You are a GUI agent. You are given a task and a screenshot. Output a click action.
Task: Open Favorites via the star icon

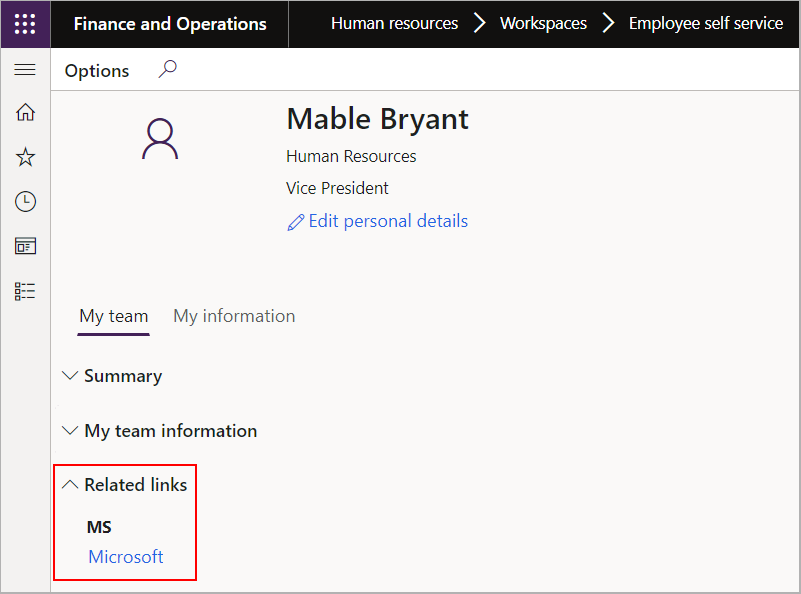point(24,156)
